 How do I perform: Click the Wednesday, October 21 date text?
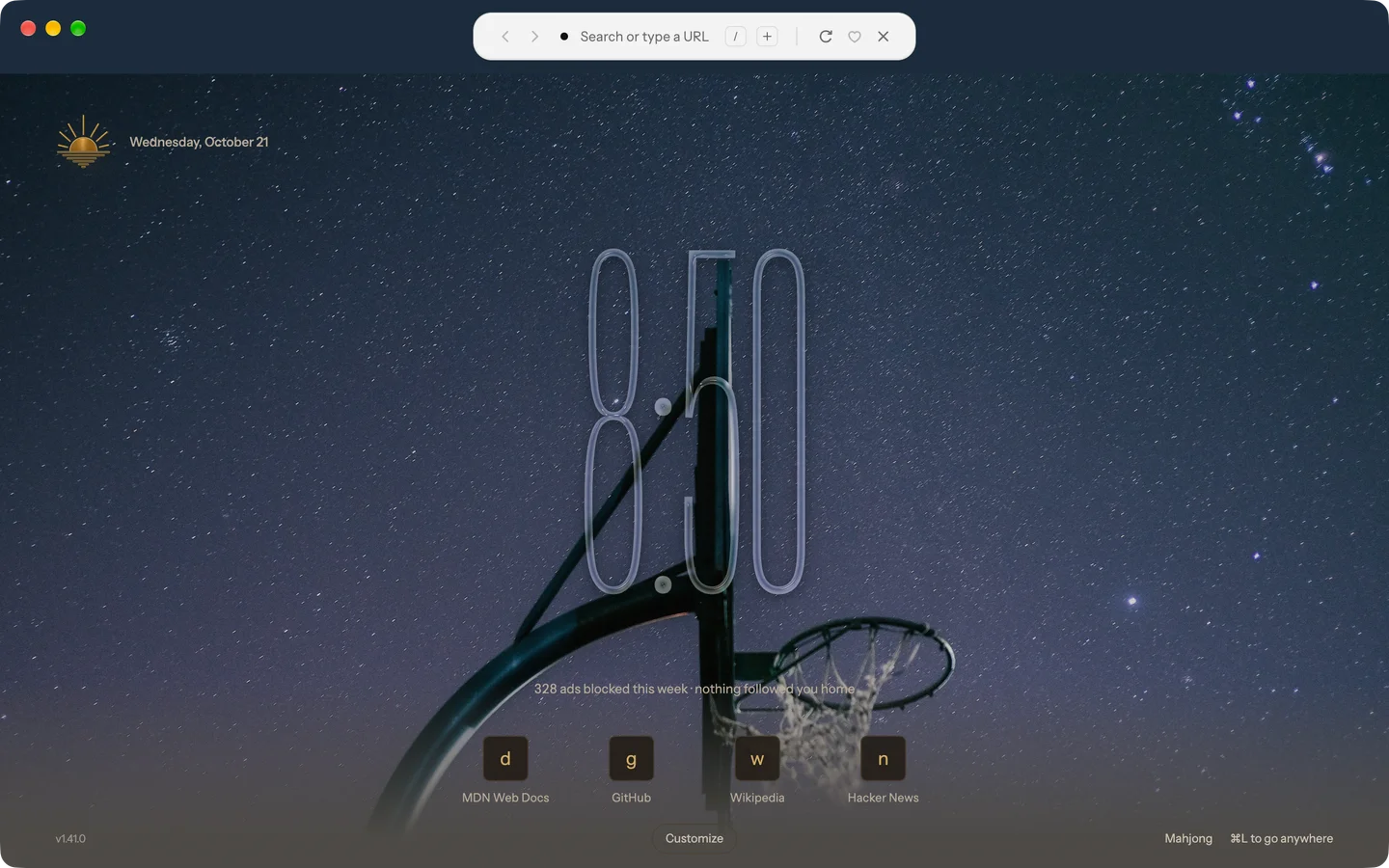[x=200, y=142]
